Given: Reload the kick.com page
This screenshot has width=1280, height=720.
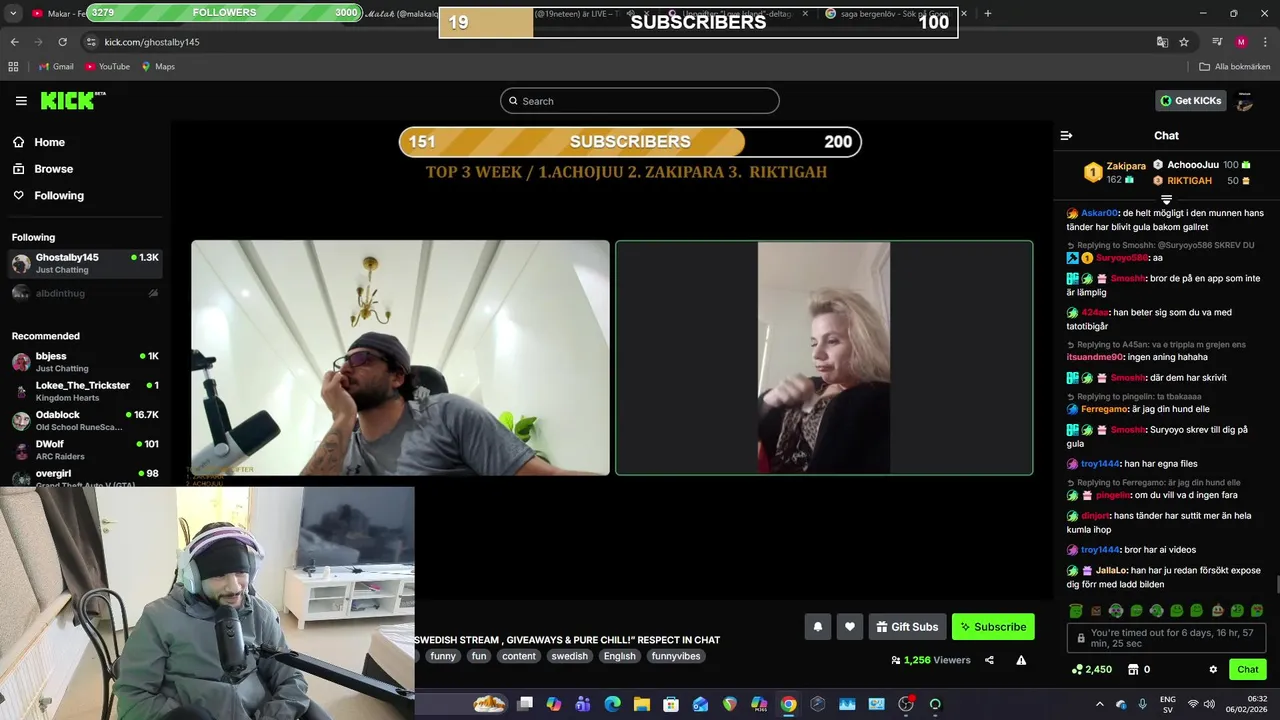Looking at the screenshot, I should coord(62,42).
